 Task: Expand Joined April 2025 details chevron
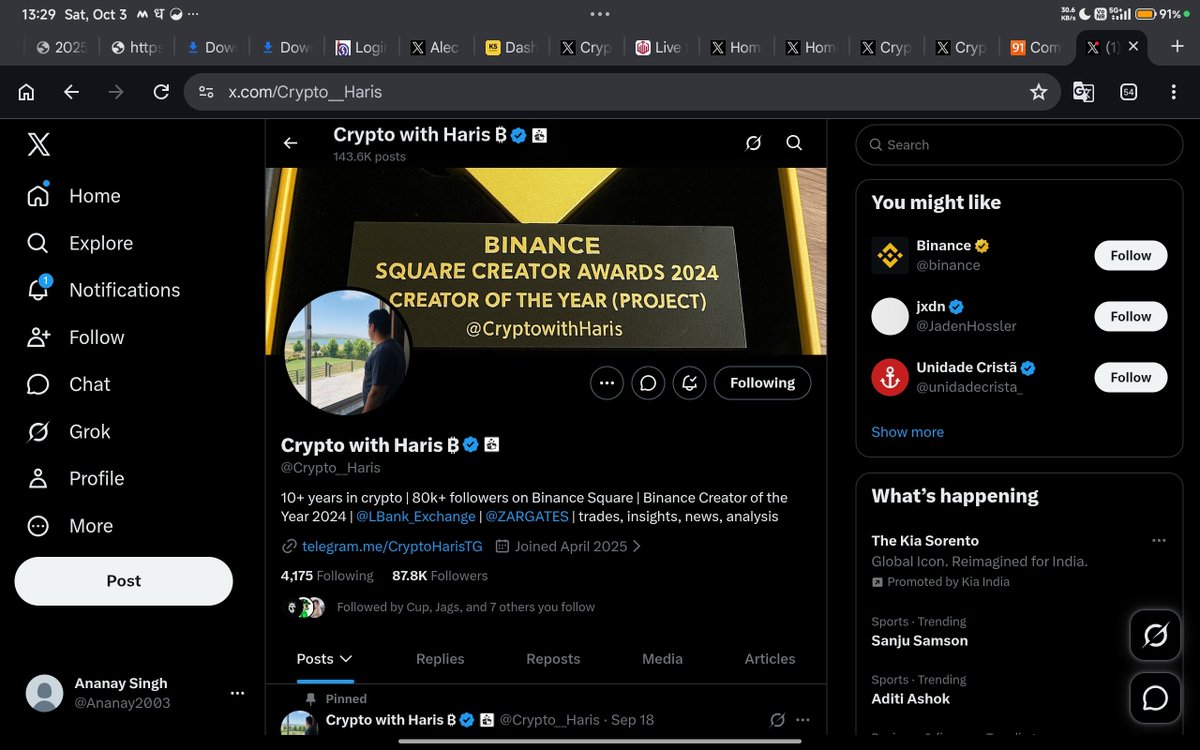(x=637, y=546)
